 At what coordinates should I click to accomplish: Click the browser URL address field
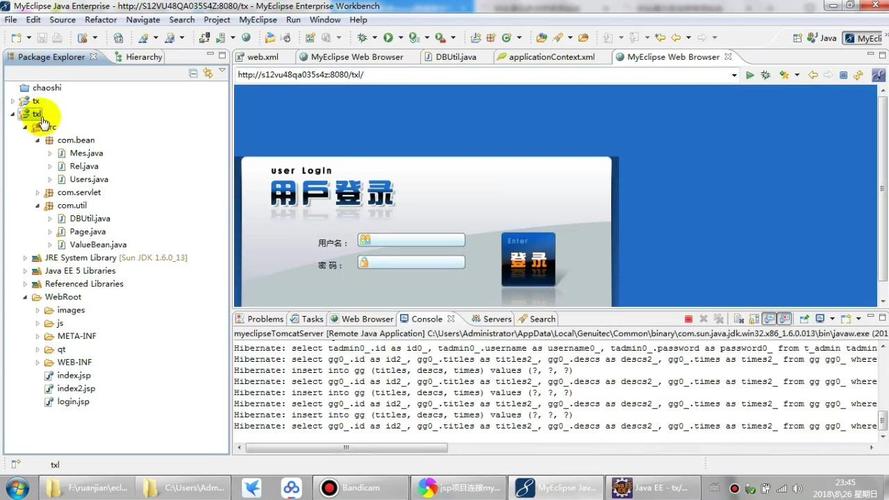(x=482, y=75)
